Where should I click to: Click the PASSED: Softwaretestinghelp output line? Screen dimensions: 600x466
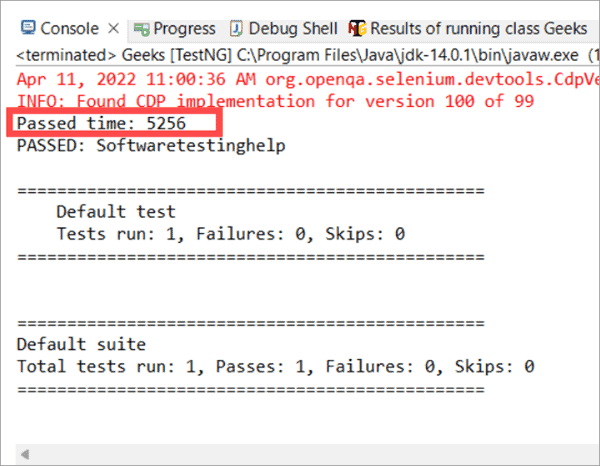151,146
